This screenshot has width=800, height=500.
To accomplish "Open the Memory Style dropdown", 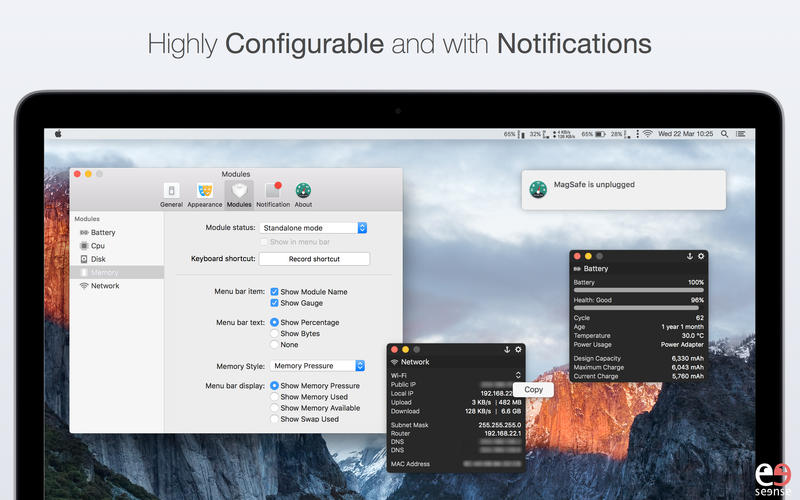I will [317, 366].
